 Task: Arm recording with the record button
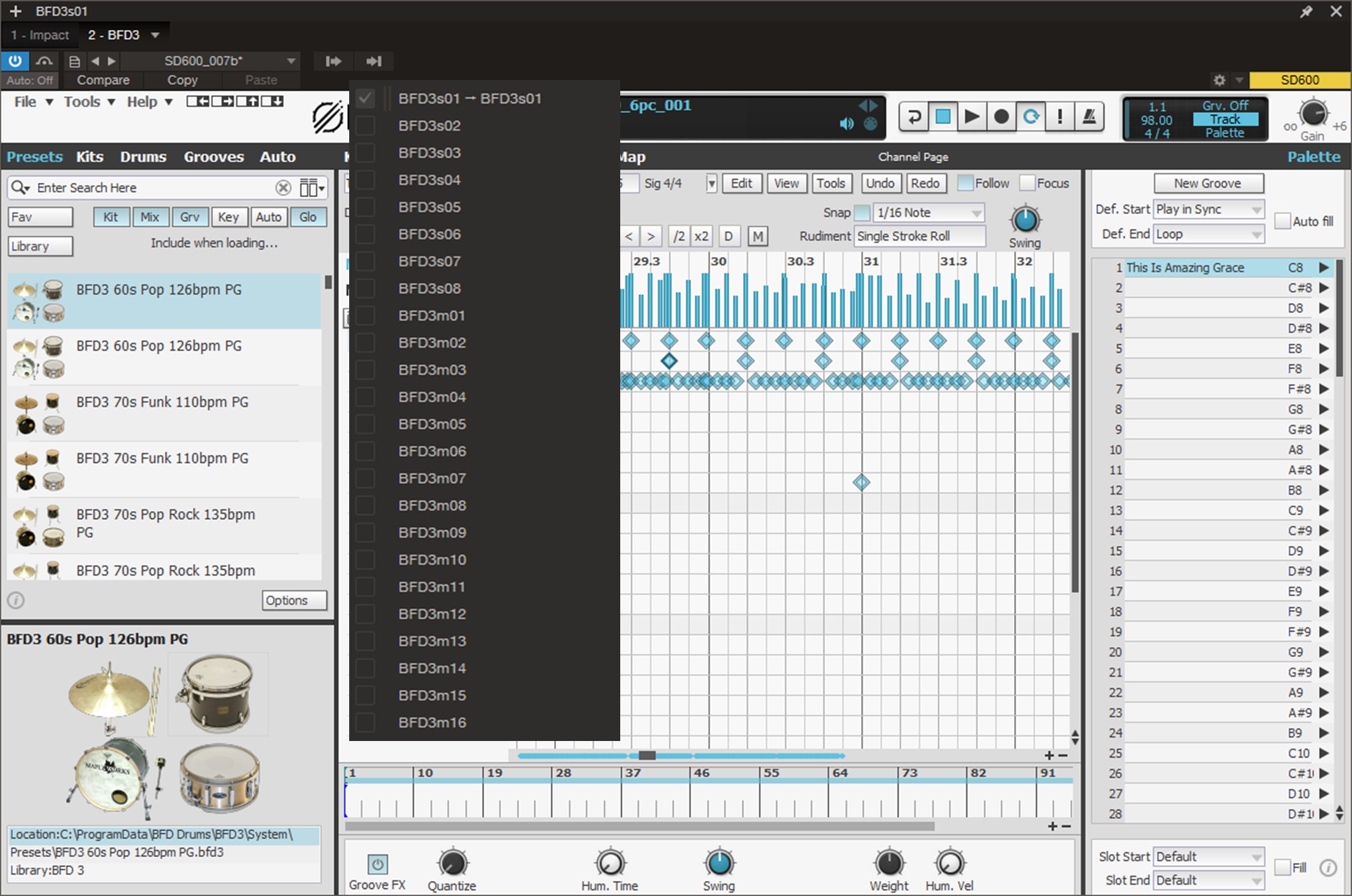pyautogui.click(x=1001, y=117)
